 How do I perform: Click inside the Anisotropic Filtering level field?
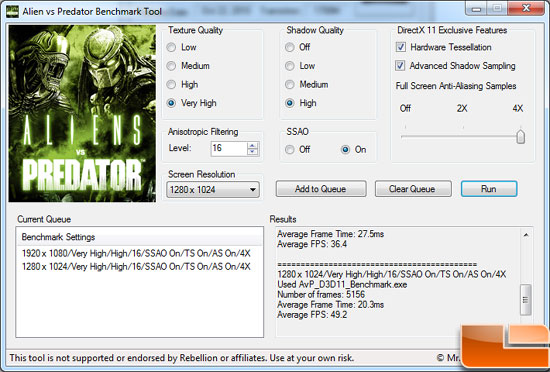(x=229, y=148)
